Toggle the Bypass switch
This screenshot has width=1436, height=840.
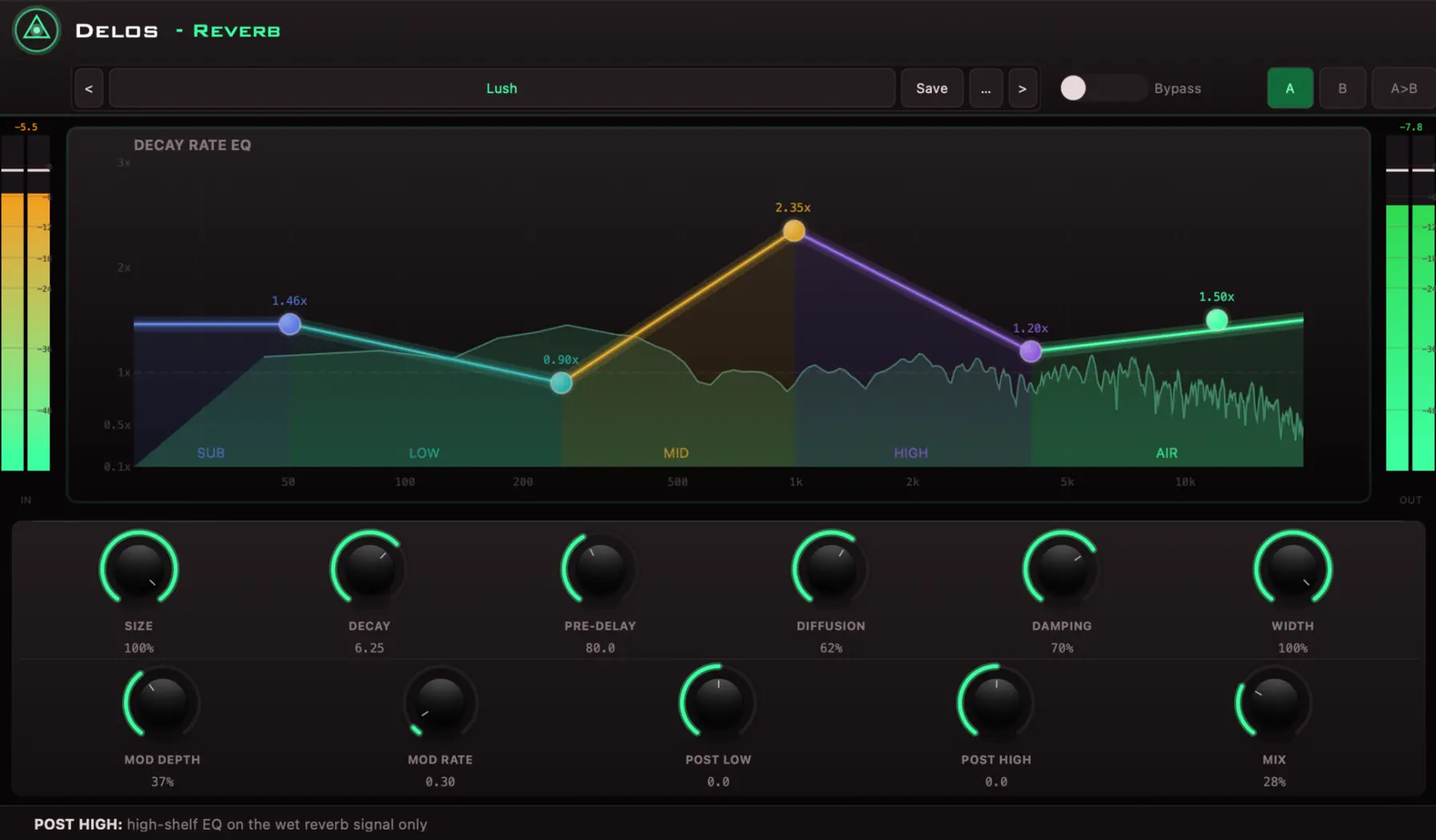click(1103, 88)
